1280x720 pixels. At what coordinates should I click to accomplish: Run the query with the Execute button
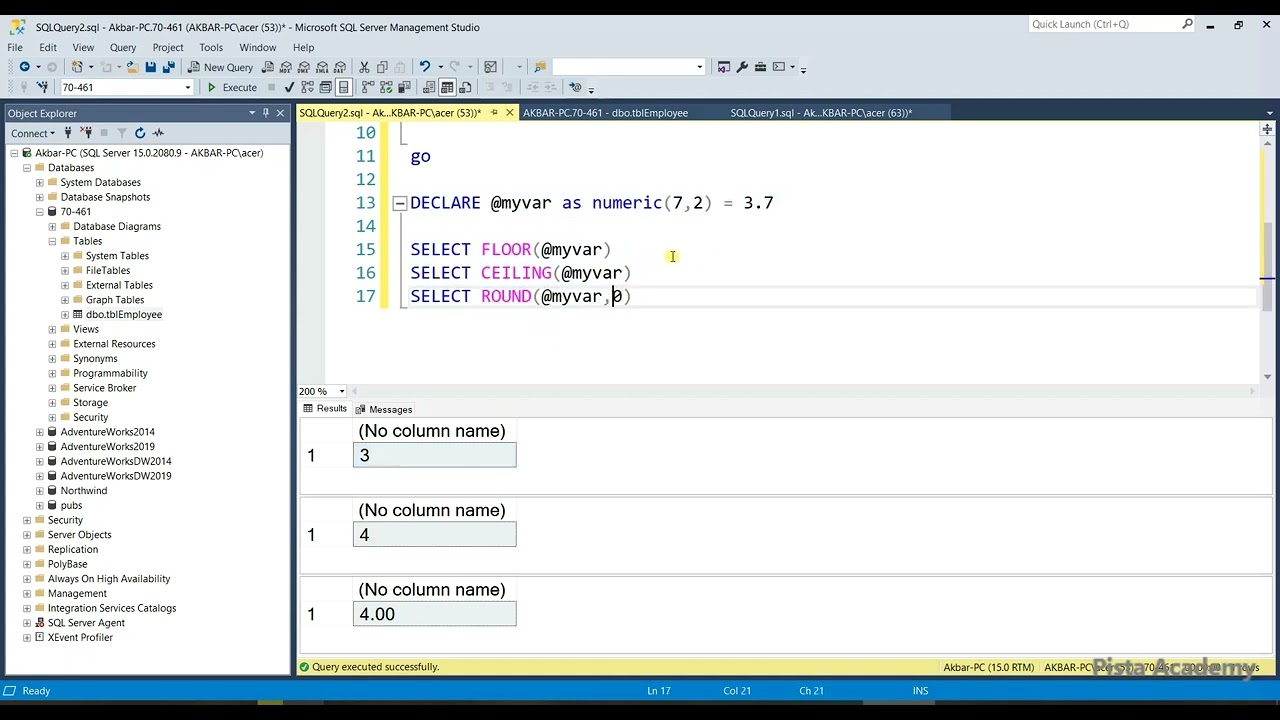pos(232,87)
